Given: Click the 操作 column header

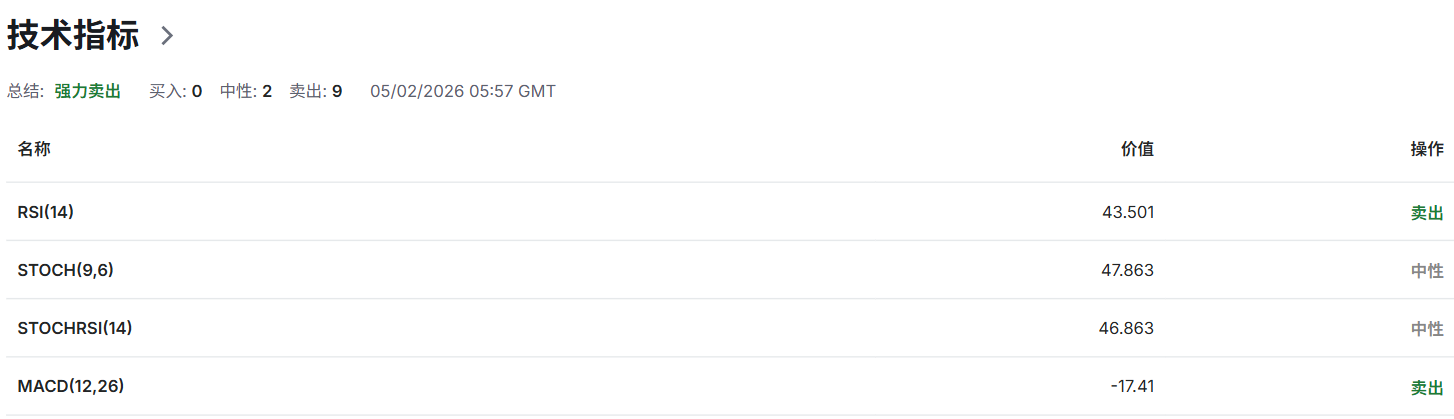Looking at the screenshot, I should [x=1427, y=149].
